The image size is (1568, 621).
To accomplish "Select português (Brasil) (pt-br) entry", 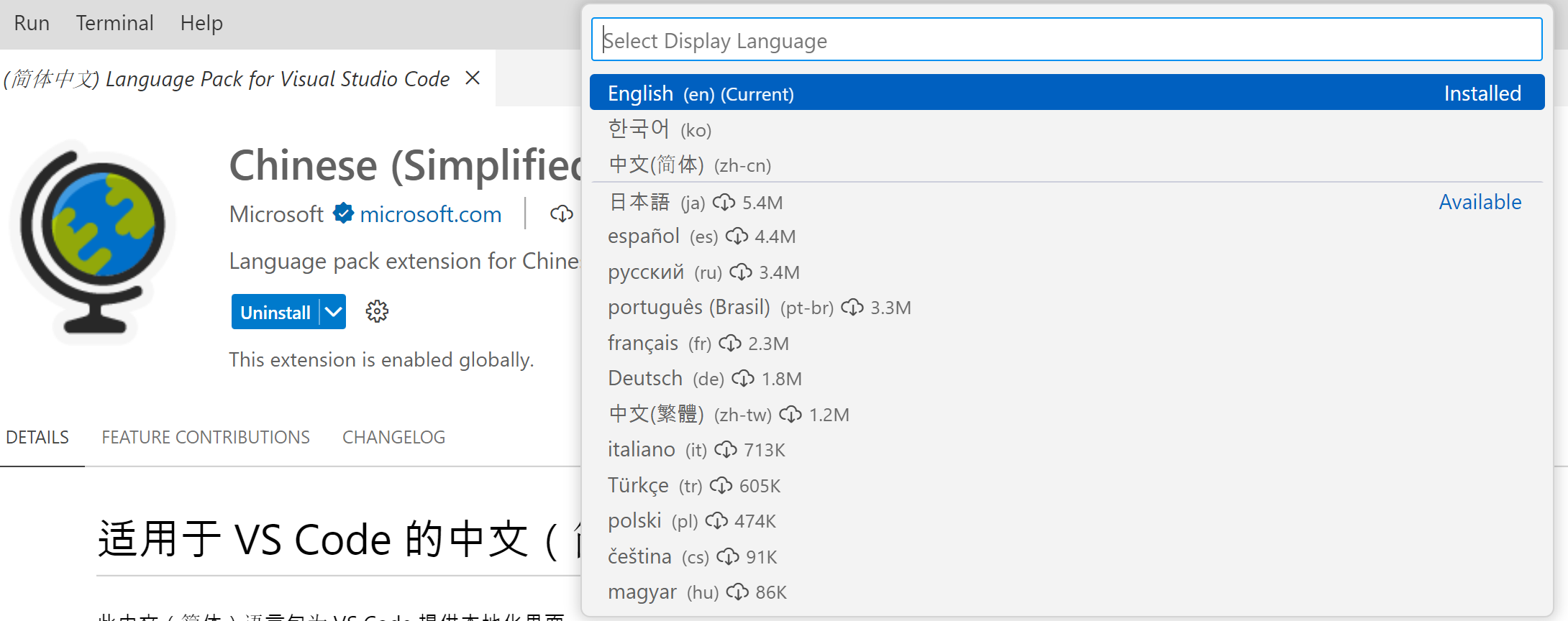I will [1067, 308].
